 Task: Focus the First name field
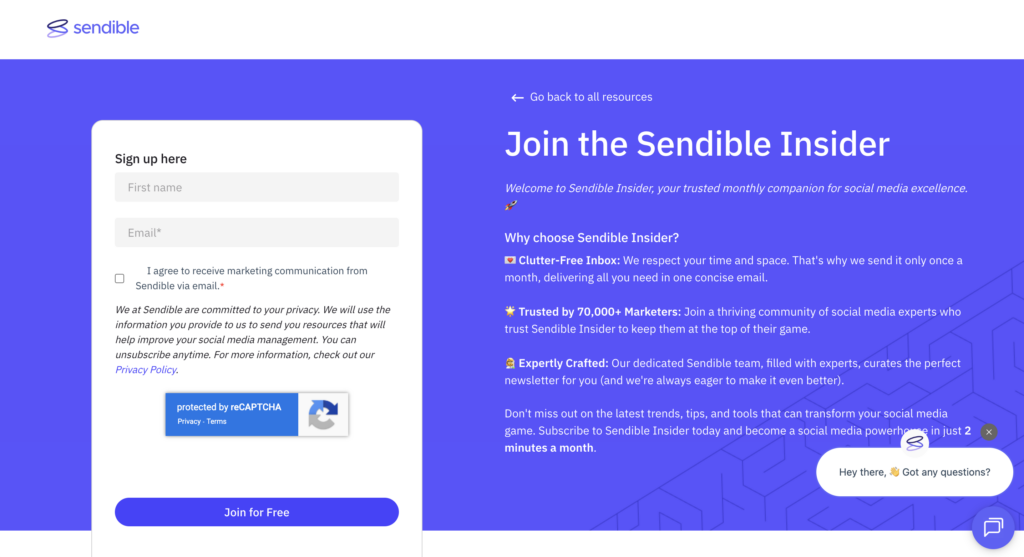tap(257, 187)
